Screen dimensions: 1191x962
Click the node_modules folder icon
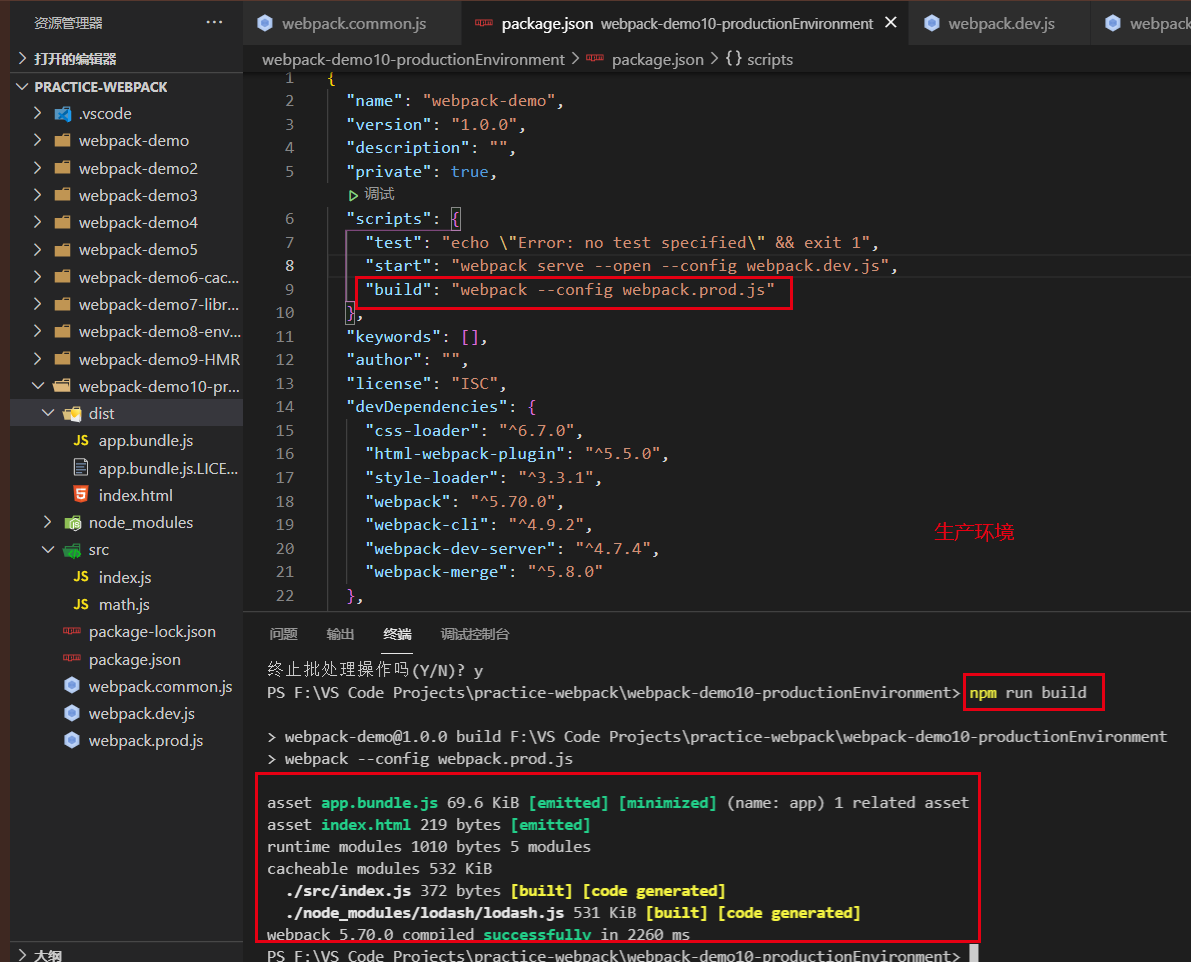72,523
